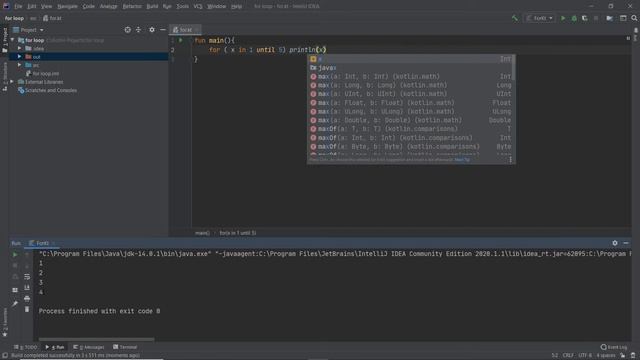Click the pin tab icon in Run panel

[x=15, y=304]
